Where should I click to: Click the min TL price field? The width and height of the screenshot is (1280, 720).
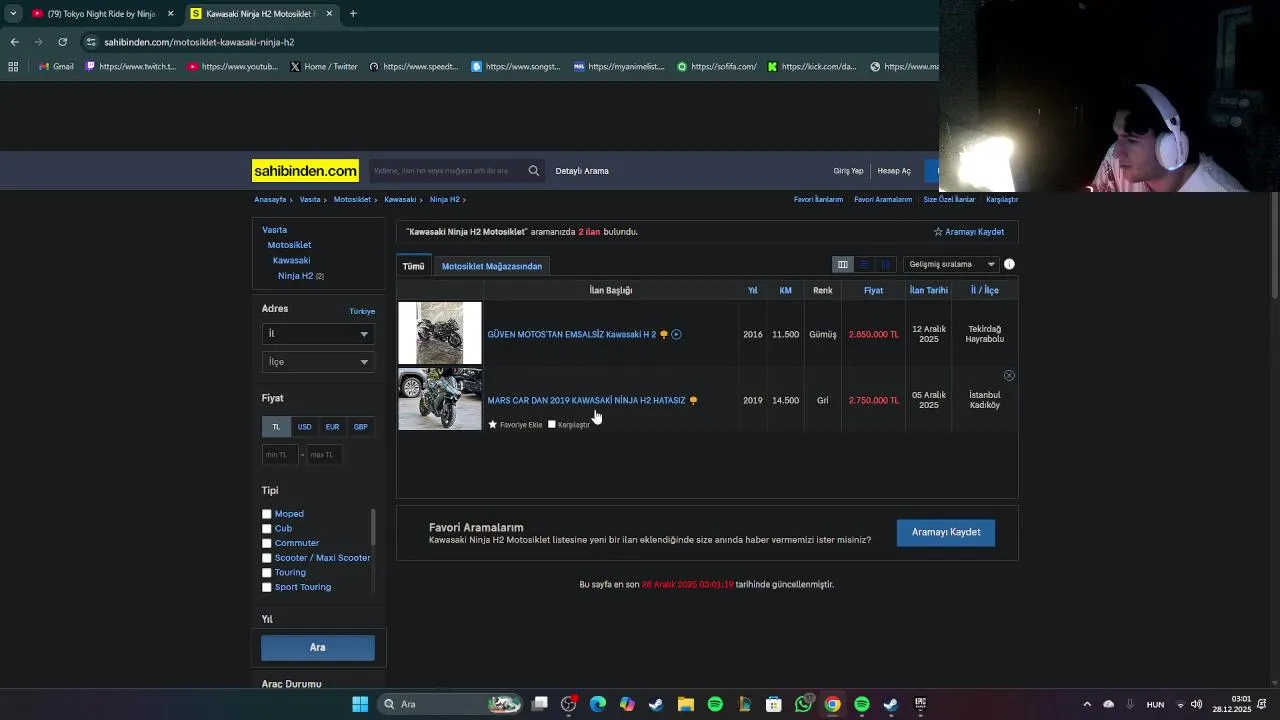[279, 455]
